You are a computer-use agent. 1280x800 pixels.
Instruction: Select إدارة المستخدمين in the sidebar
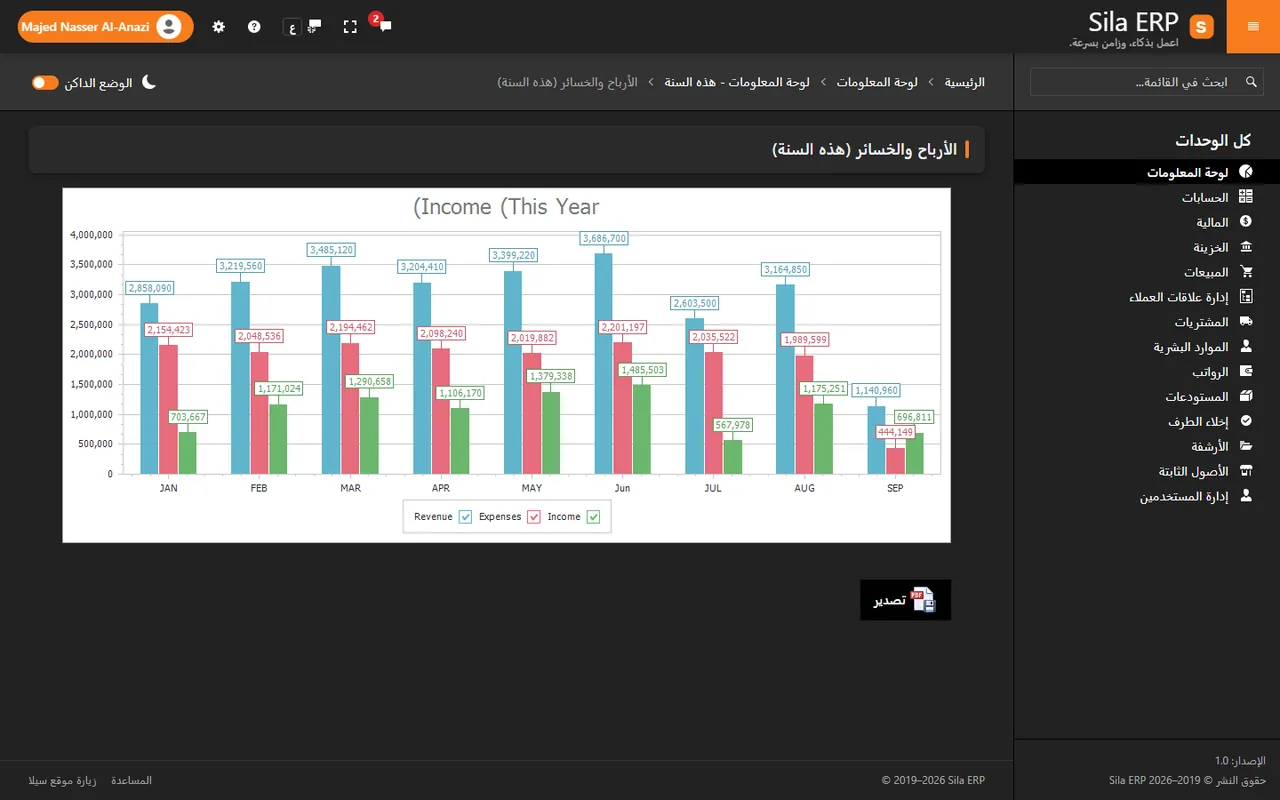point(1147,496)
